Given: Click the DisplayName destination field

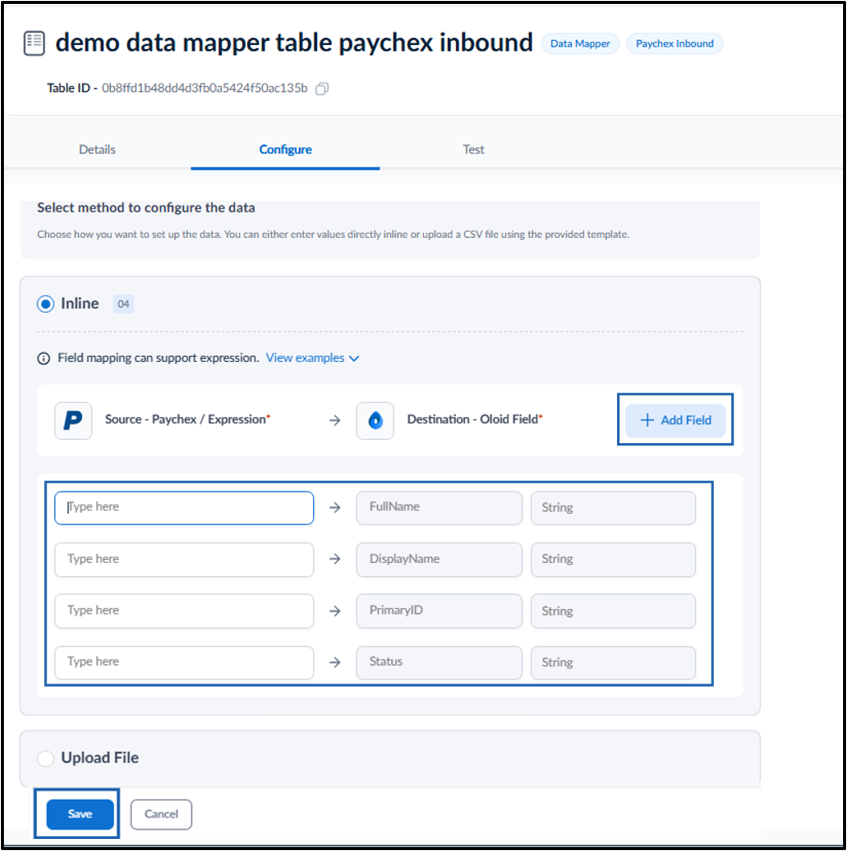Looking at the screenshot, I should pyautogui.click(x=439, y=560).
